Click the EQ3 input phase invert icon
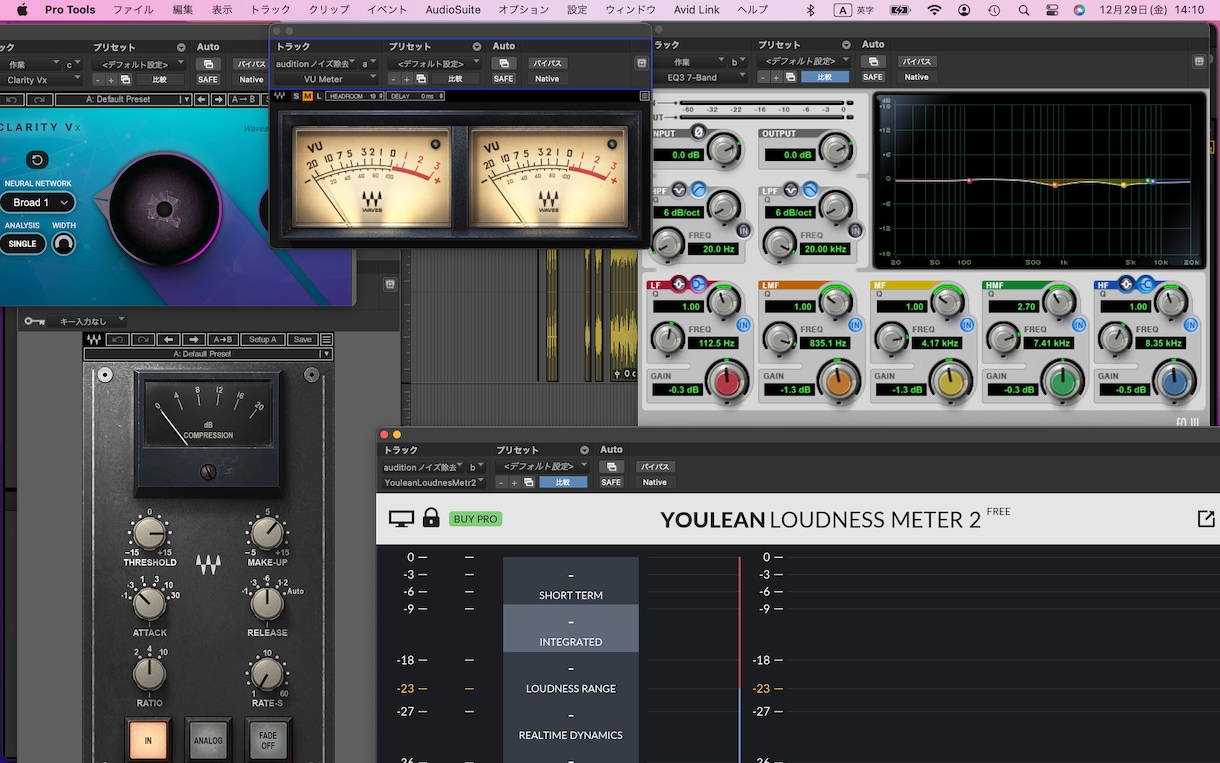The image size is (1220, 763). click(698, 132)
